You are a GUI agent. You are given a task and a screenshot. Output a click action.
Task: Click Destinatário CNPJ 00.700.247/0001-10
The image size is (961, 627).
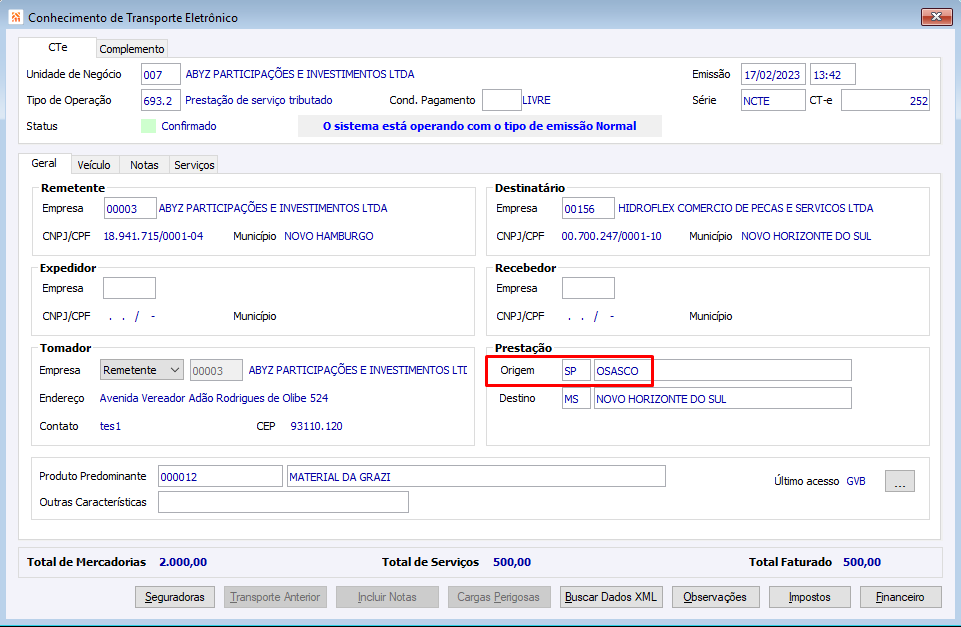[612, 236]
